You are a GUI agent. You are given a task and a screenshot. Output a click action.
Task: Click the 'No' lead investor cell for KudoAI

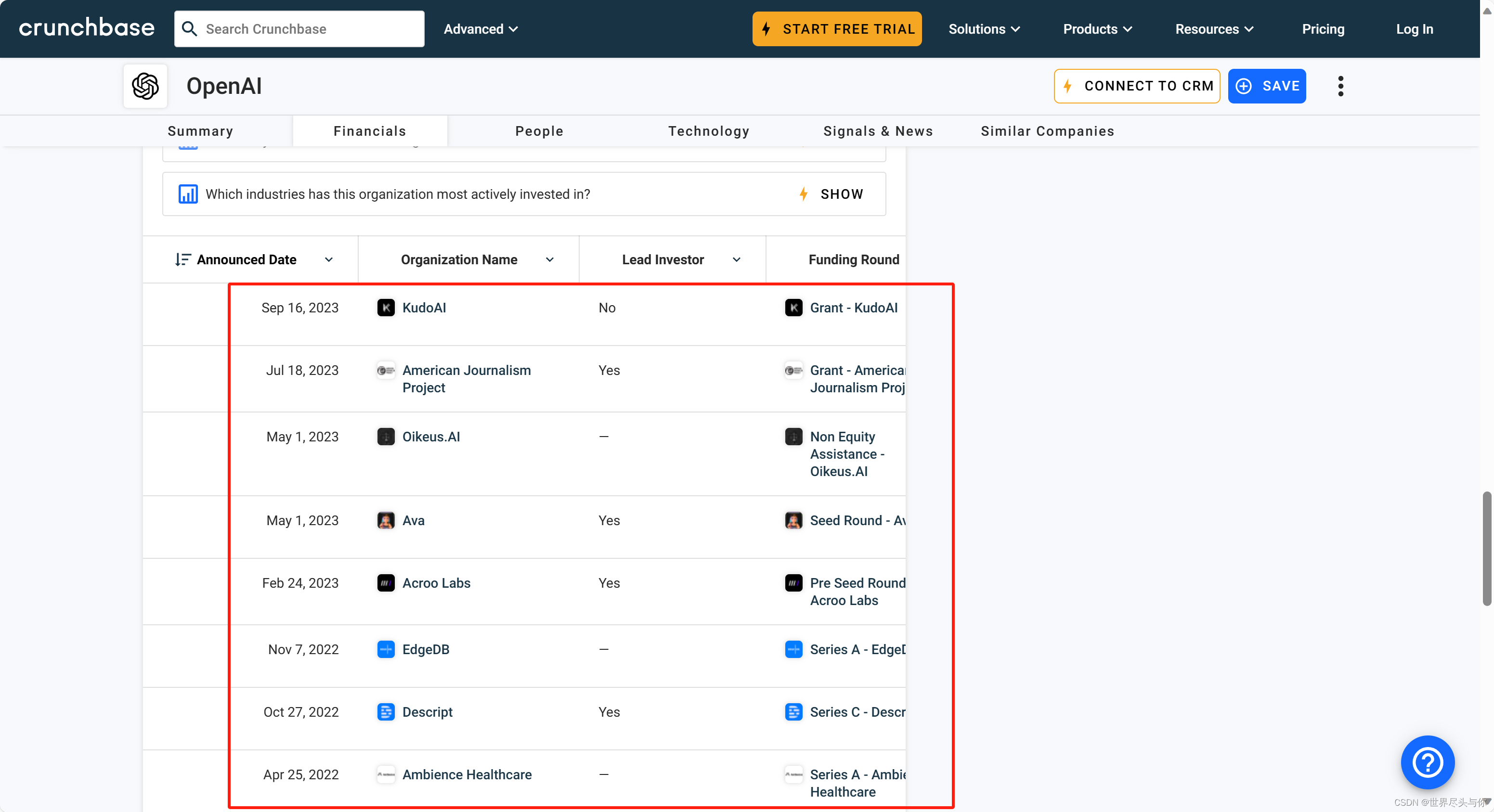607,308
